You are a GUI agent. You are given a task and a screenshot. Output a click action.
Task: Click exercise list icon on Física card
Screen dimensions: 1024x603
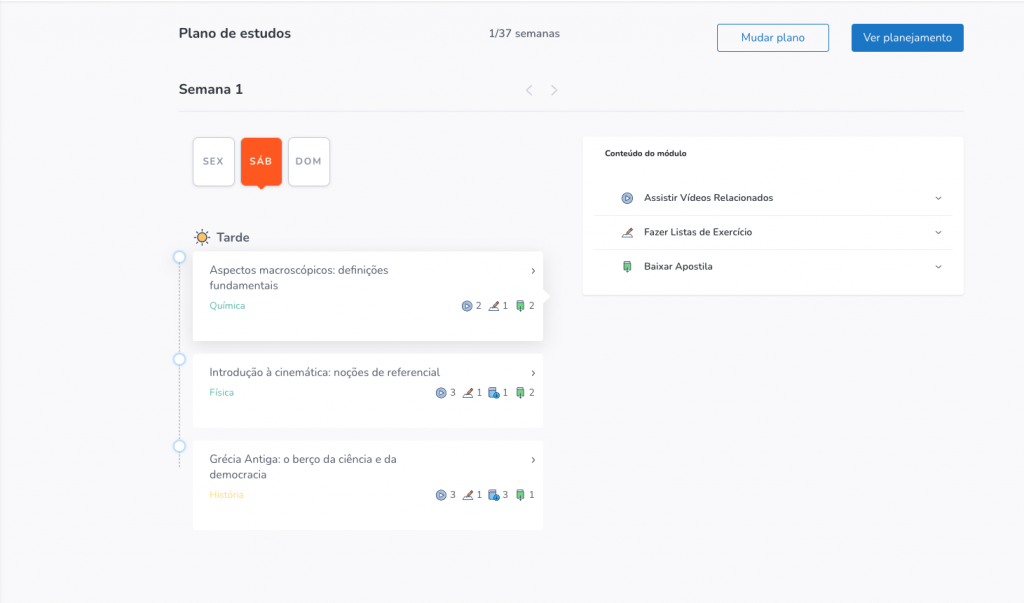[468, 393]
